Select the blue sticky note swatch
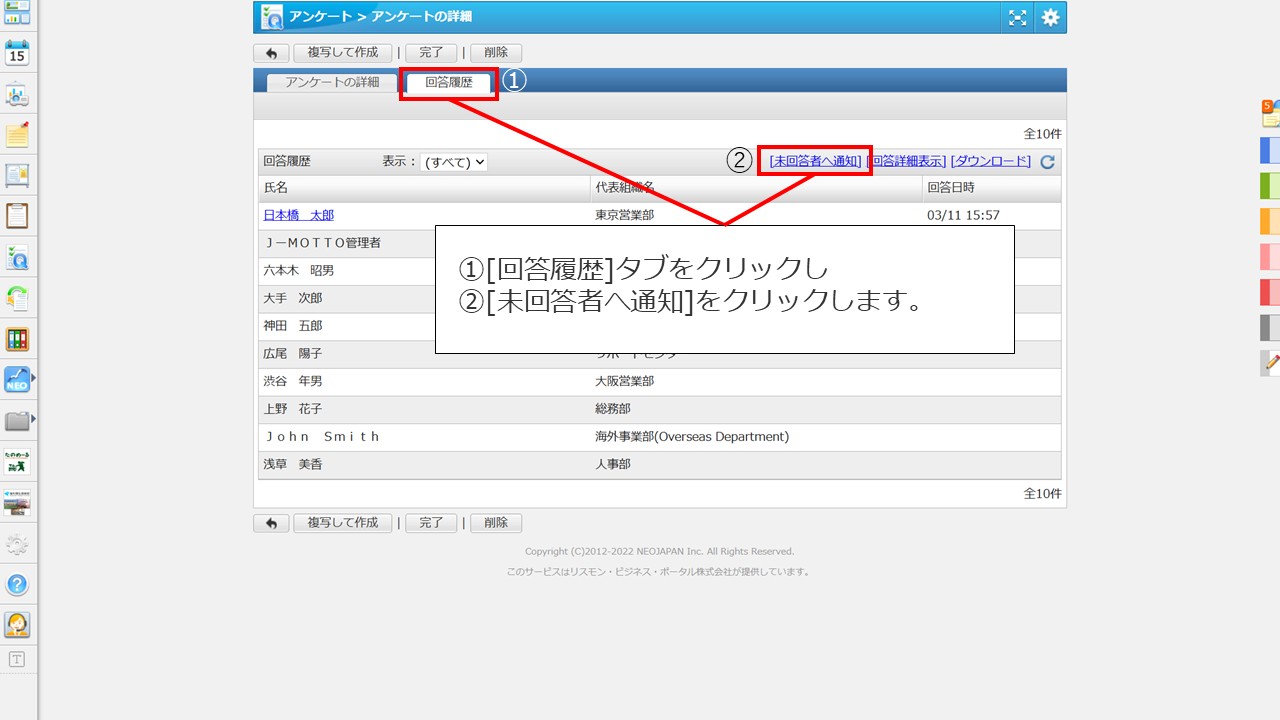This screenshot has width=1280, height=720. pos(1270,151)
